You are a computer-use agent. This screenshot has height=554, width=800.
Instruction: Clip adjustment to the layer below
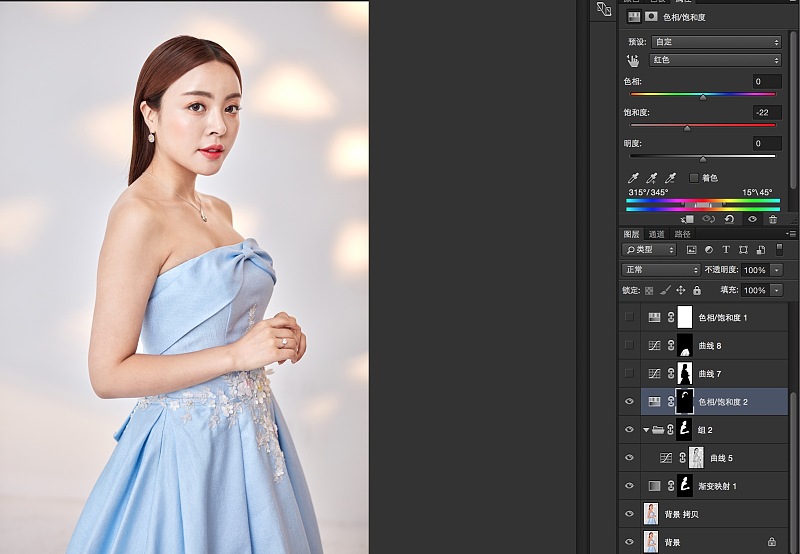[x=687, y=219]
